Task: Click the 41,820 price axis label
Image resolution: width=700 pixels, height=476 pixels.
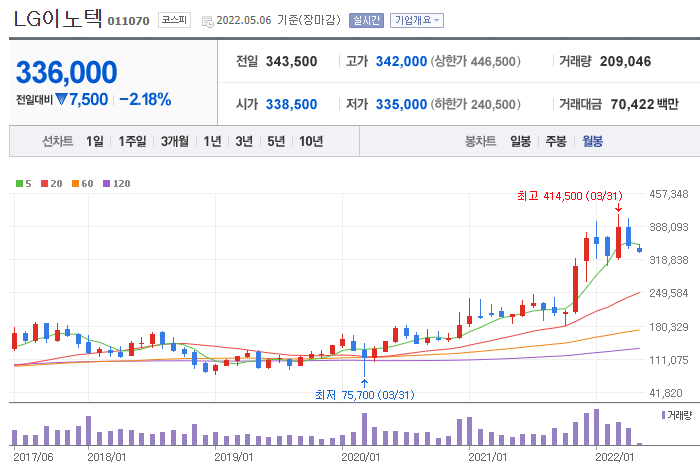Action: click(666, 393)
